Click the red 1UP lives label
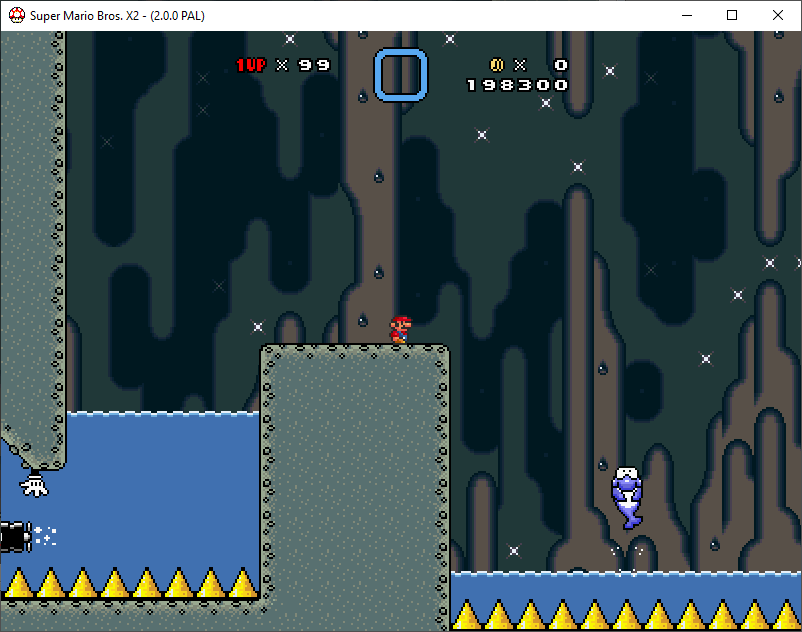 (251, 65)
